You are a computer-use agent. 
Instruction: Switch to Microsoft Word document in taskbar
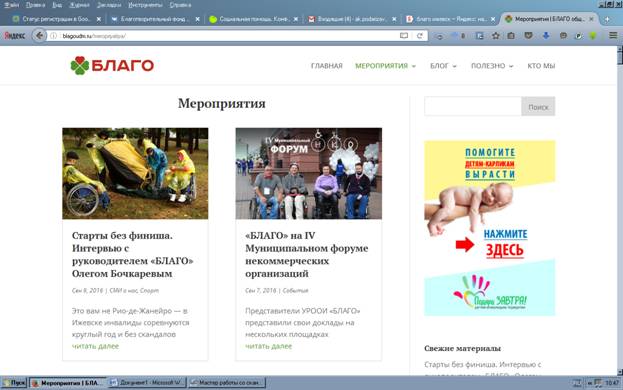click(146, 383)
